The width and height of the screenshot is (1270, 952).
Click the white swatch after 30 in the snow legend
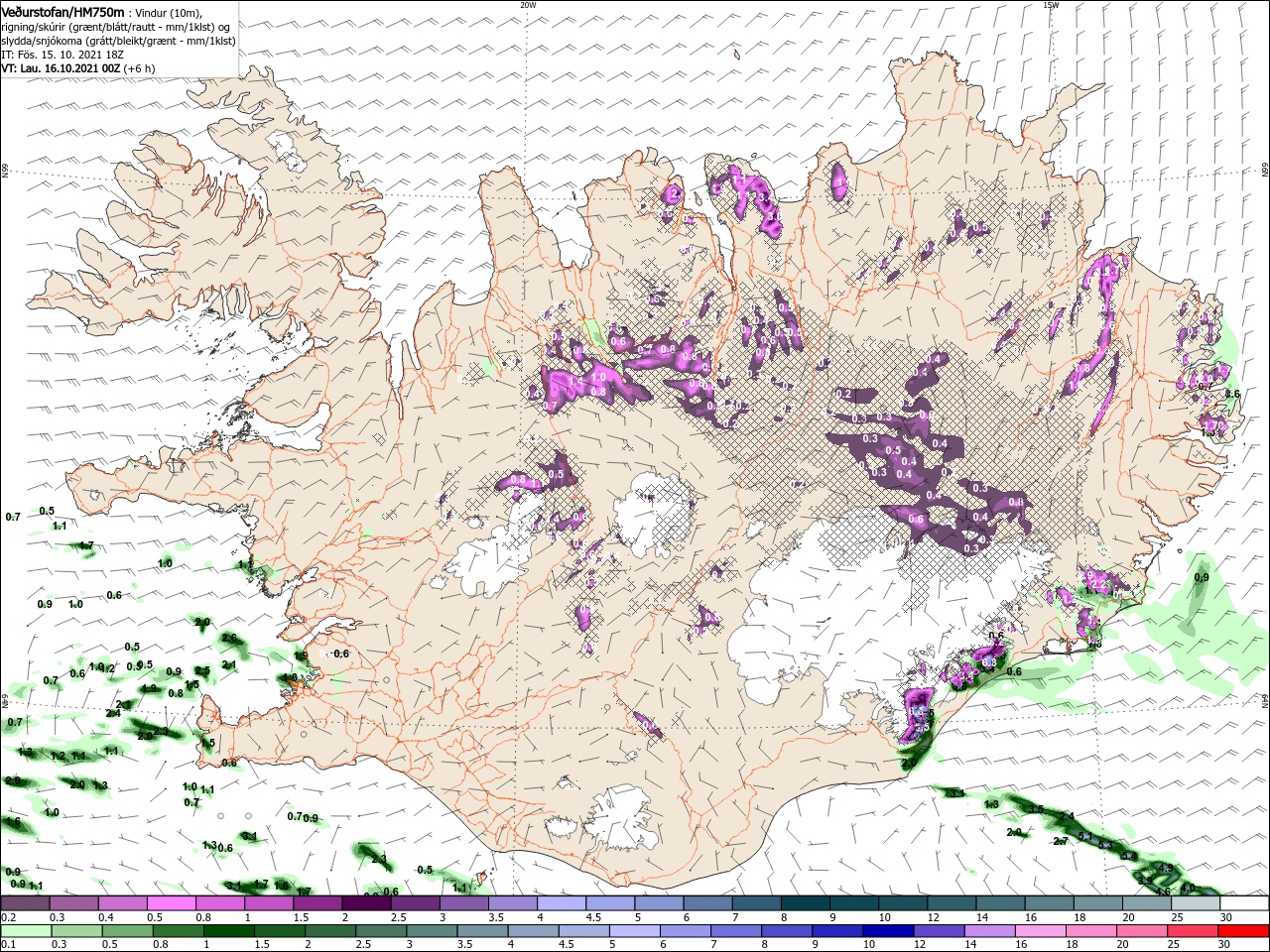[1243, 903]
